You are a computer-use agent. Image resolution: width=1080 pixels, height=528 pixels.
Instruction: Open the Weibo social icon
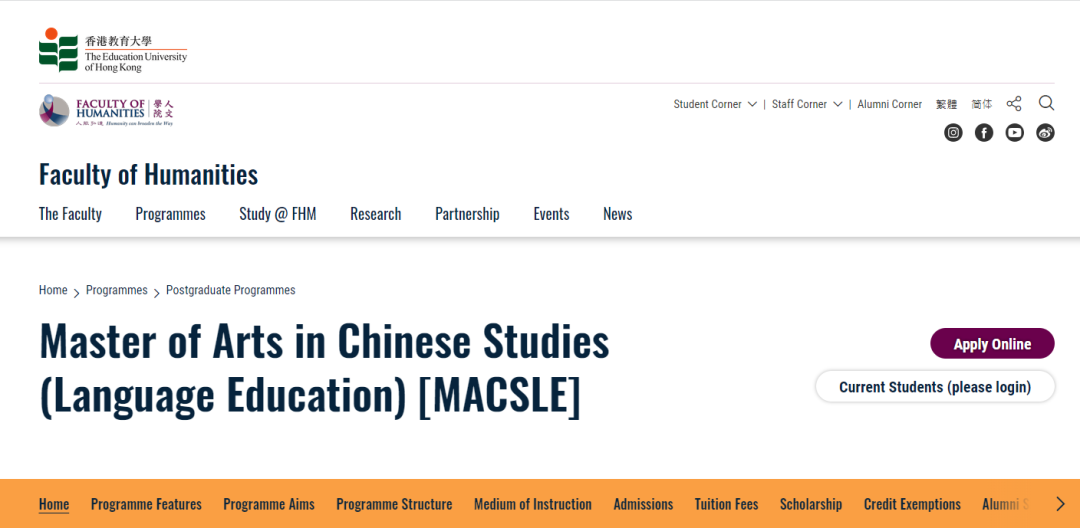[x=1046, y=133]
